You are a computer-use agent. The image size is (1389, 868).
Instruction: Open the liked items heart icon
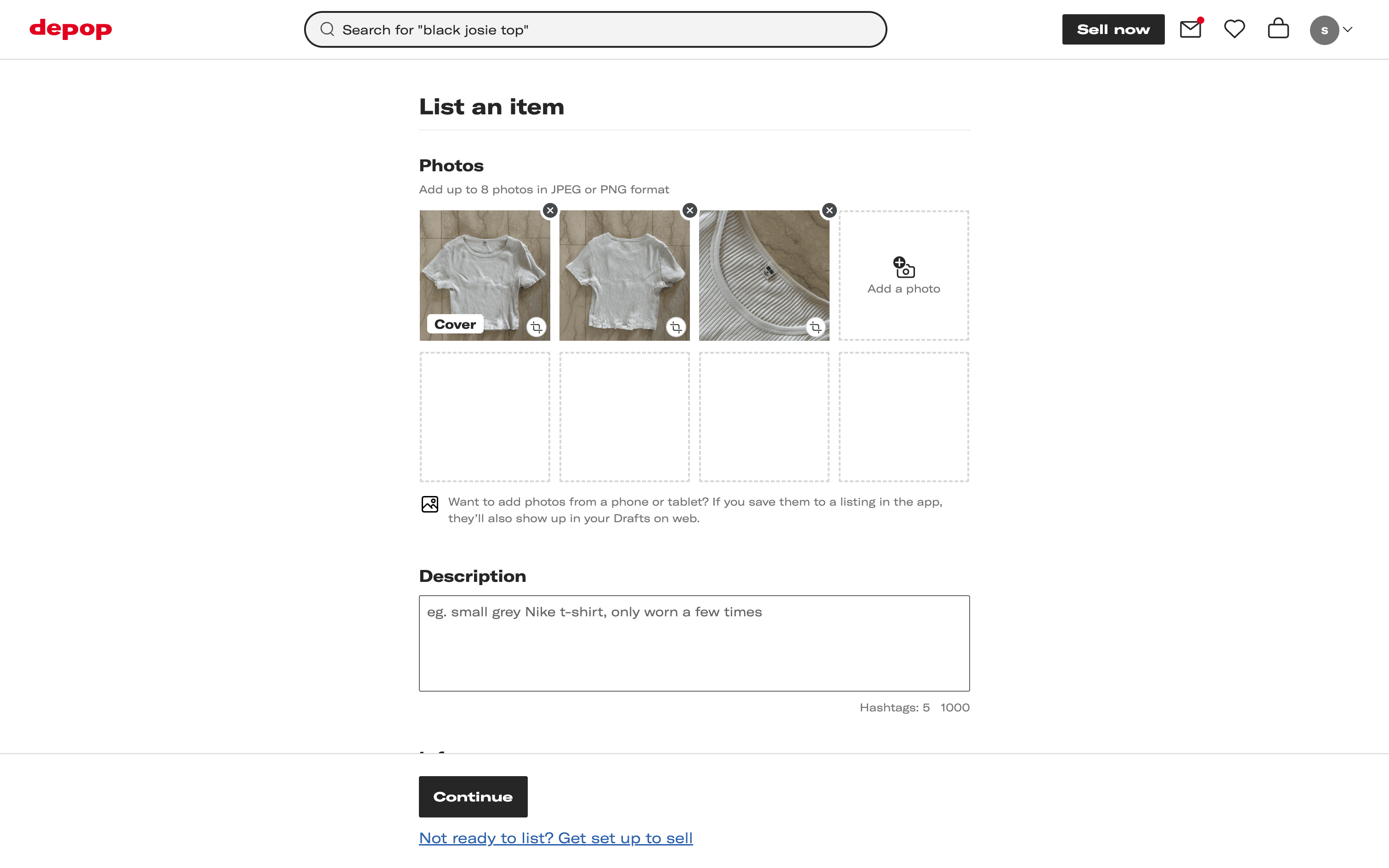point(1234,29)
